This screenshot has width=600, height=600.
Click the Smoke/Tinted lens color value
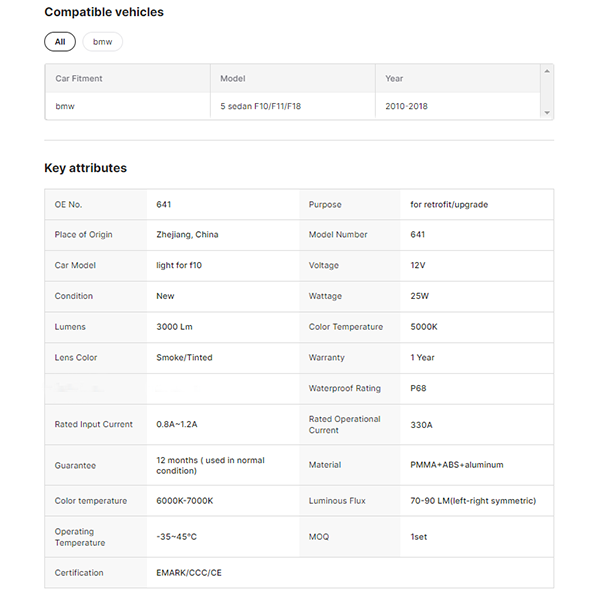[x=184, y=357]
